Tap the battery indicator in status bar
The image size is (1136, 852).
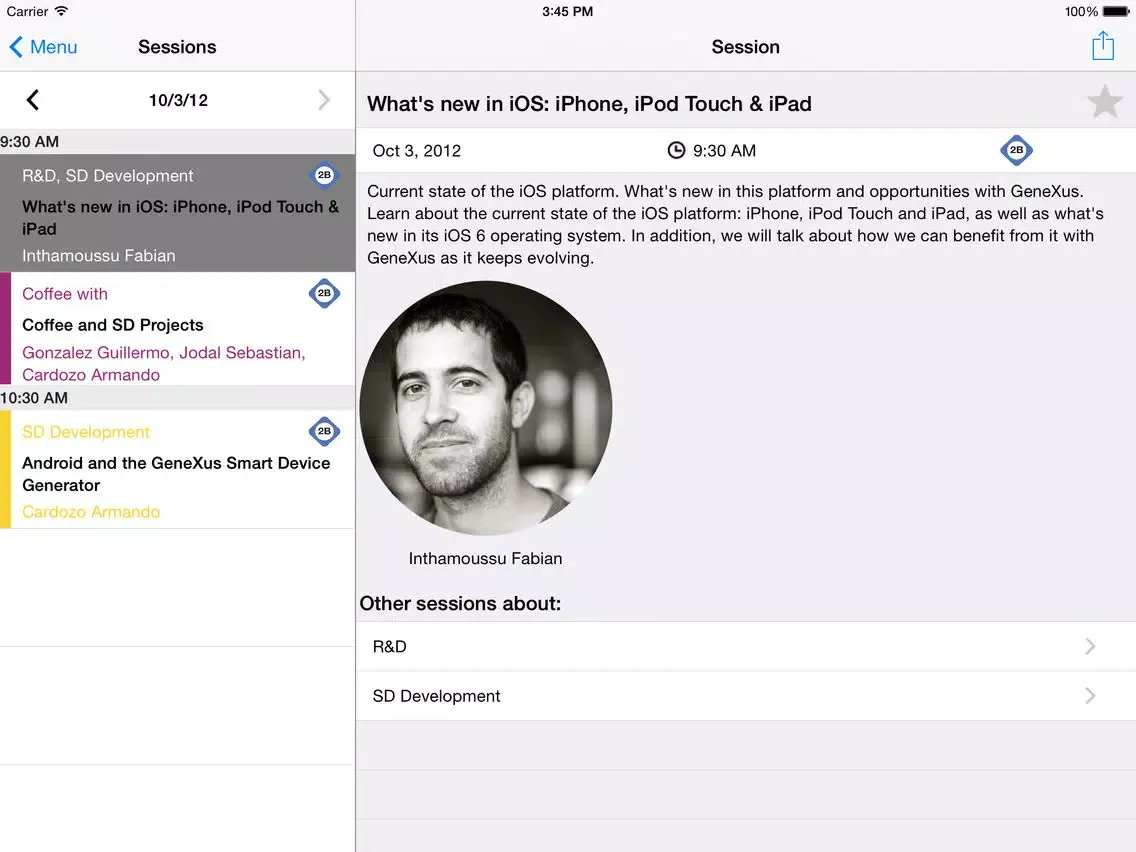pos(1116,12)
